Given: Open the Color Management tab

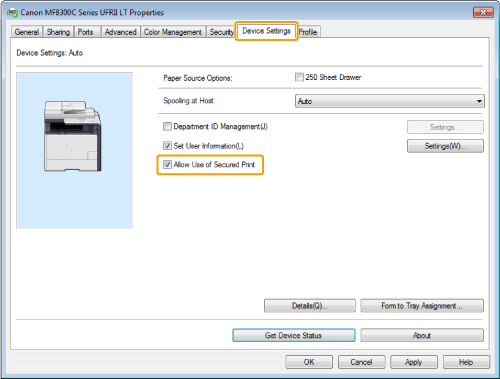Looking at the screenshot, I should pos(173,32).
